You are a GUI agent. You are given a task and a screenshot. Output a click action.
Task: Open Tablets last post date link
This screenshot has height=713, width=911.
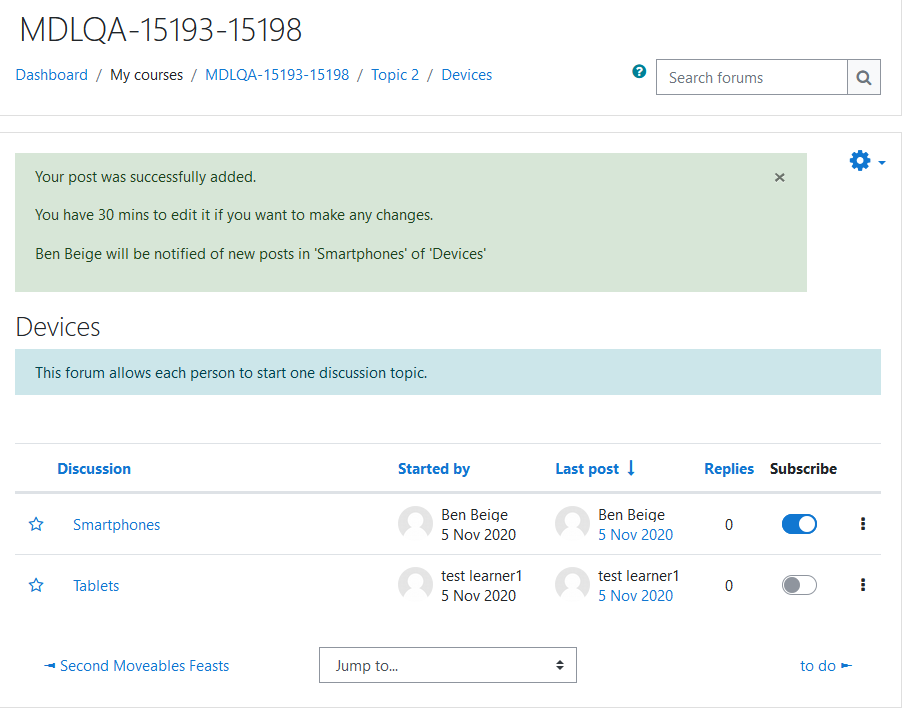[x=636, y=596]
